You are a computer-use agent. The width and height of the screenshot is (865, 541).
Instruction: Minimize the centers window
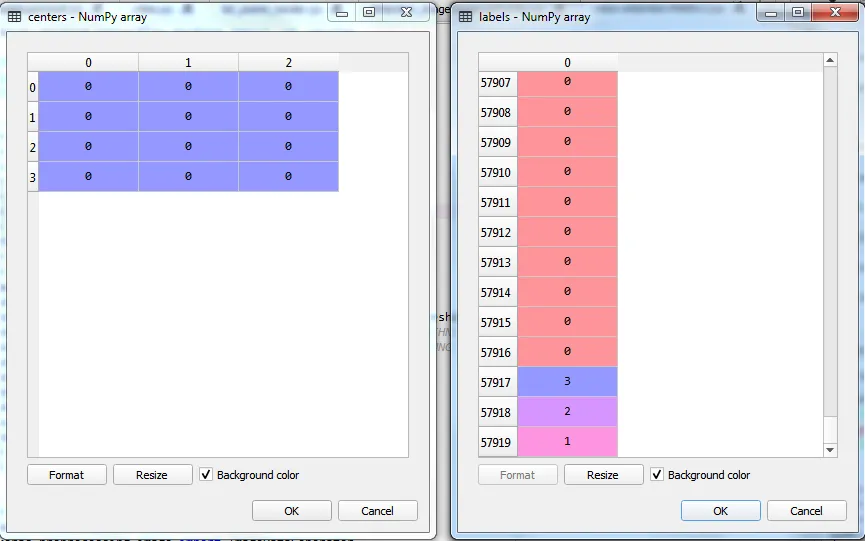click(342, 12)
